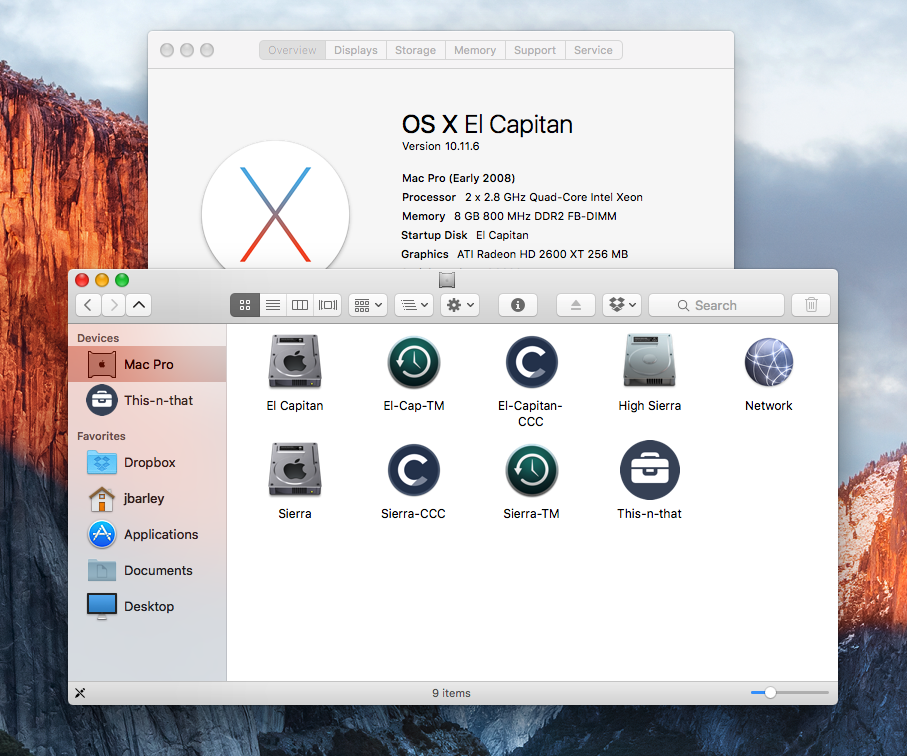907x756 pixels.
Task: Select the Sierra-TM Time Machine volume
Action: tap(532, 470)
